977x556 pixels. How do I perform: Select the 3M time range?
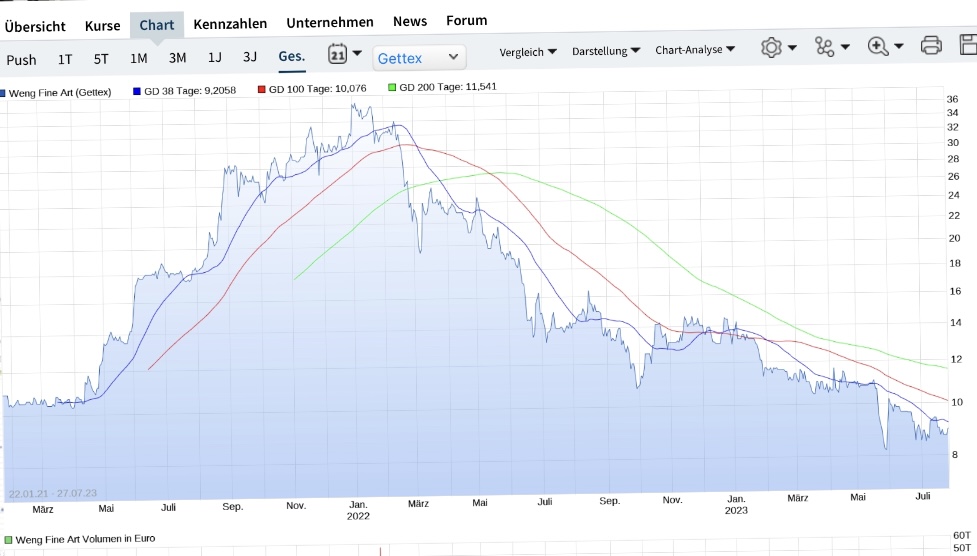click(177, 58)
